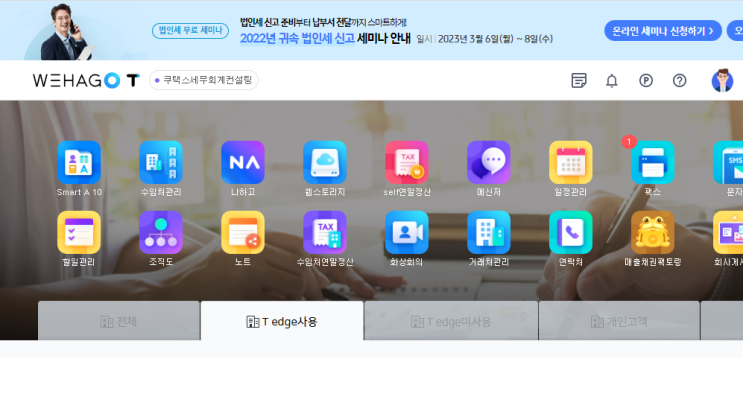Image resolution: width=743 pixels, height=414 pixels.
Task: Switch to the T edge미사용 tab
Action: (x=451, y=321)
